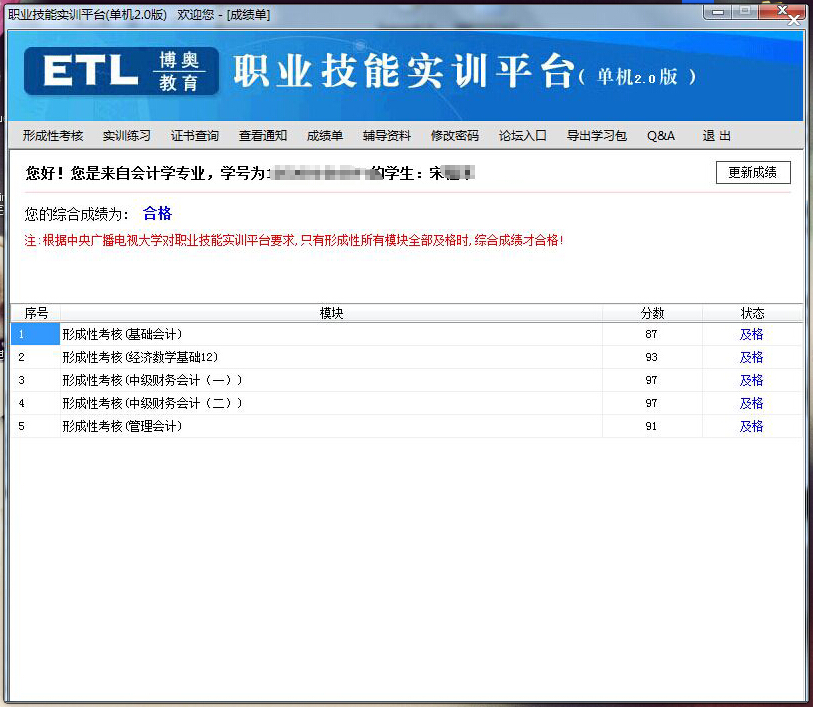The height and width of the screenshot is (707, 813).
Task: Click 及格 status of 管理会计 row
Action: click(751, 426)
